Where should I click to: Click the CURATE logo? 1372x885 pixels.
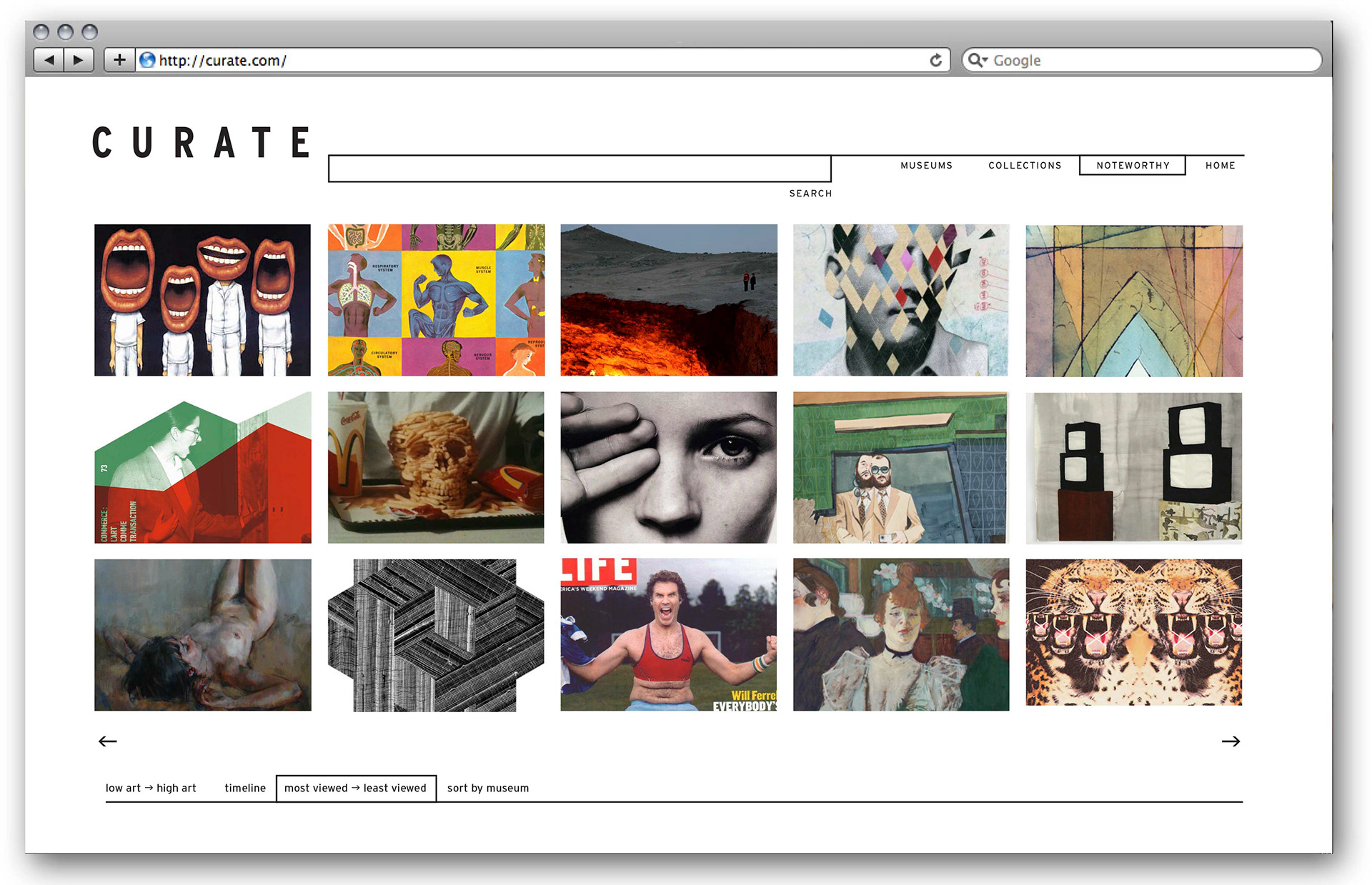point(202,142)
